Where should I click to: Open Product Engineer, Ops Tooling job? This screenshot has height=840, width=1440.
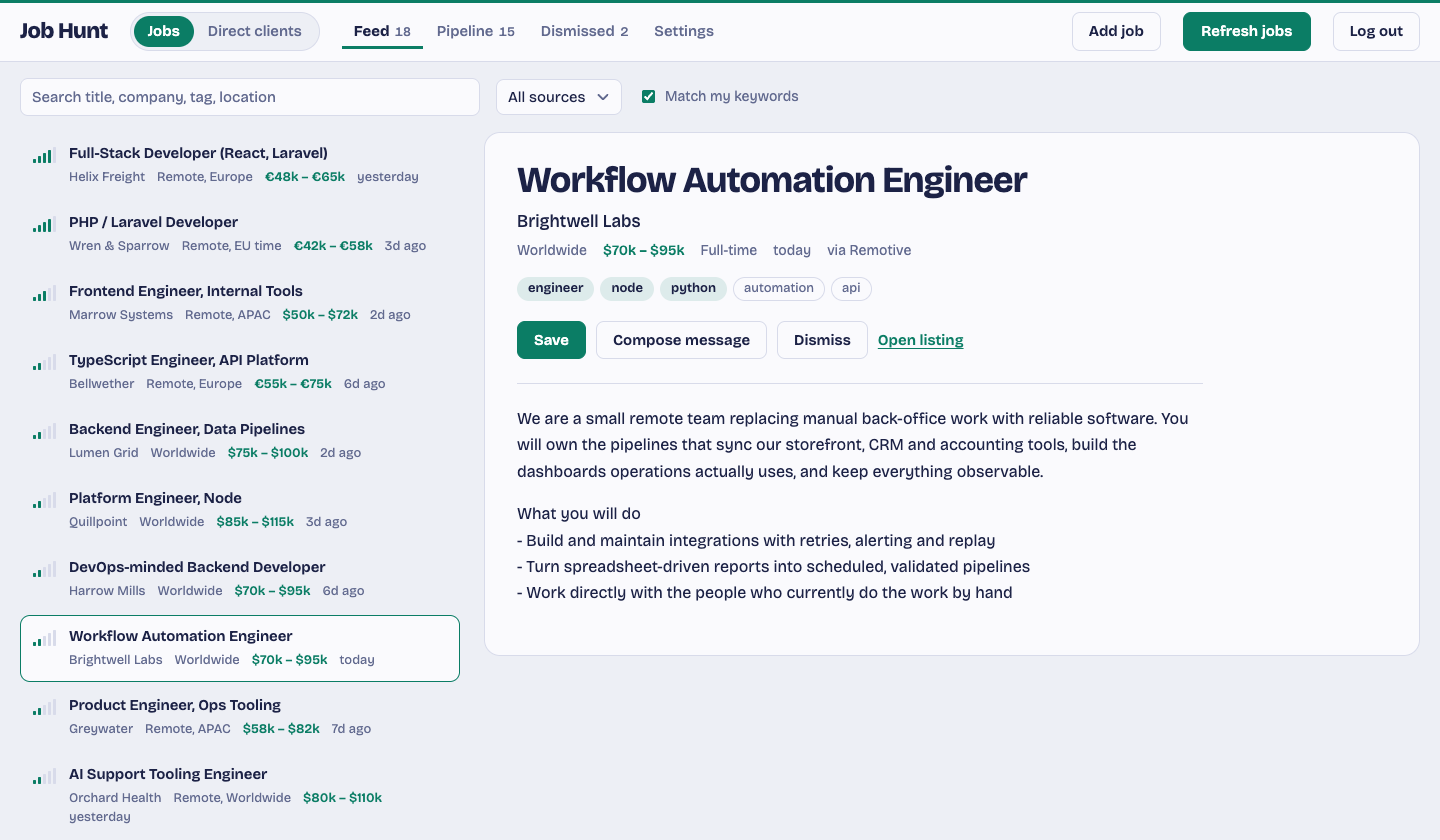coord(240,716)
